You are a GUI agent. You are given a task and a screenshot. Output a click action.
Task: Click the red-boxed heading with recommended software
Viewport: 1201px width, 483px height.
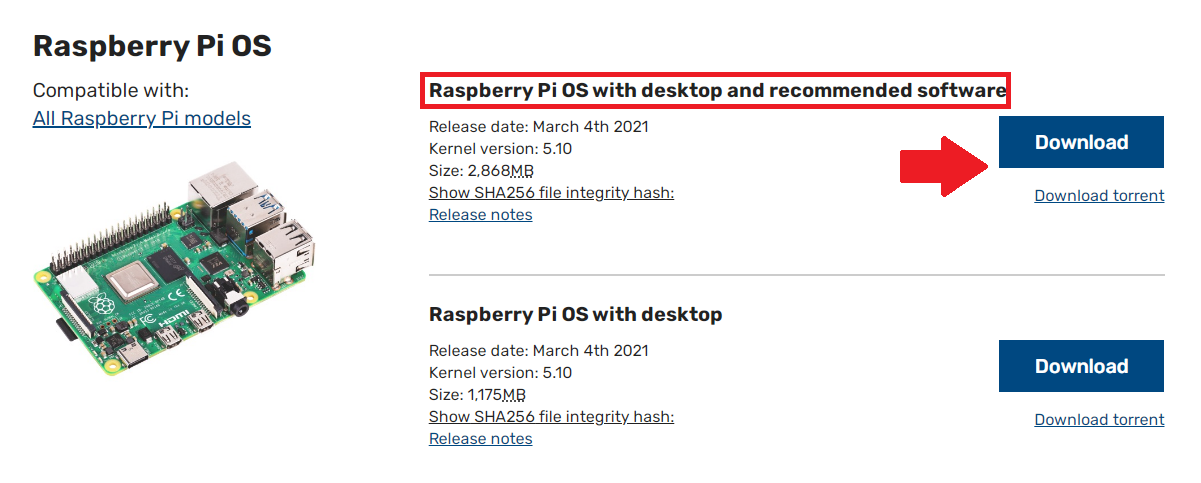717,91
